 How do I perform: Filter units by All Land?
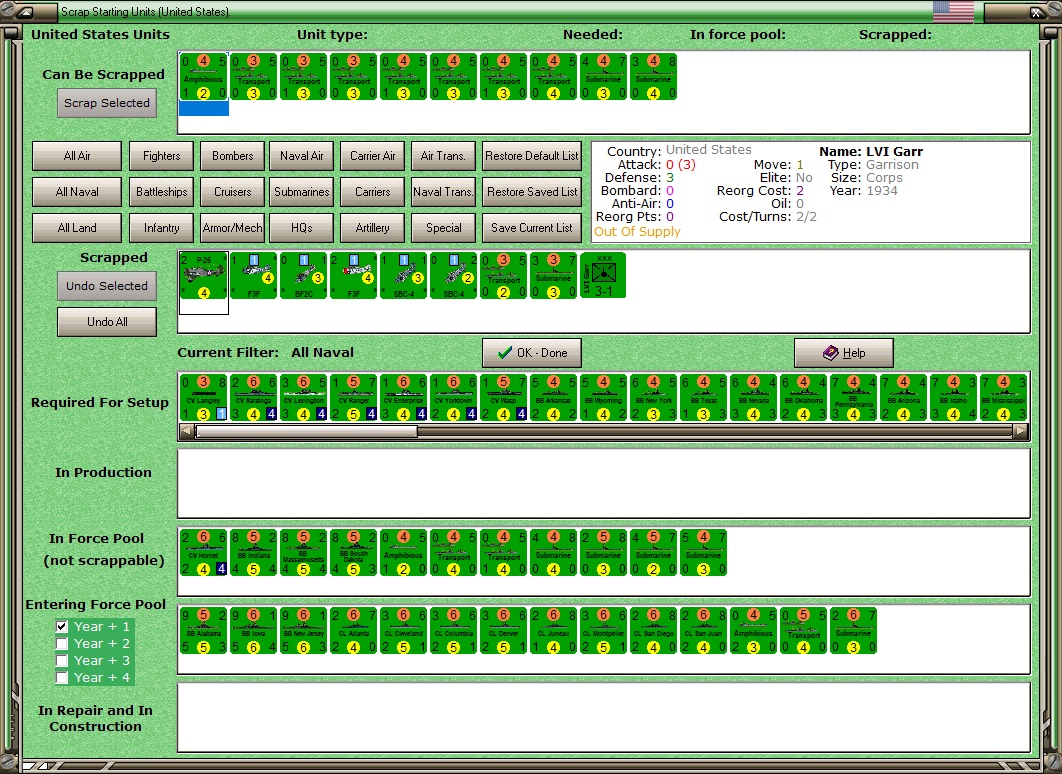pyautogui.click(x=77, y=228)
